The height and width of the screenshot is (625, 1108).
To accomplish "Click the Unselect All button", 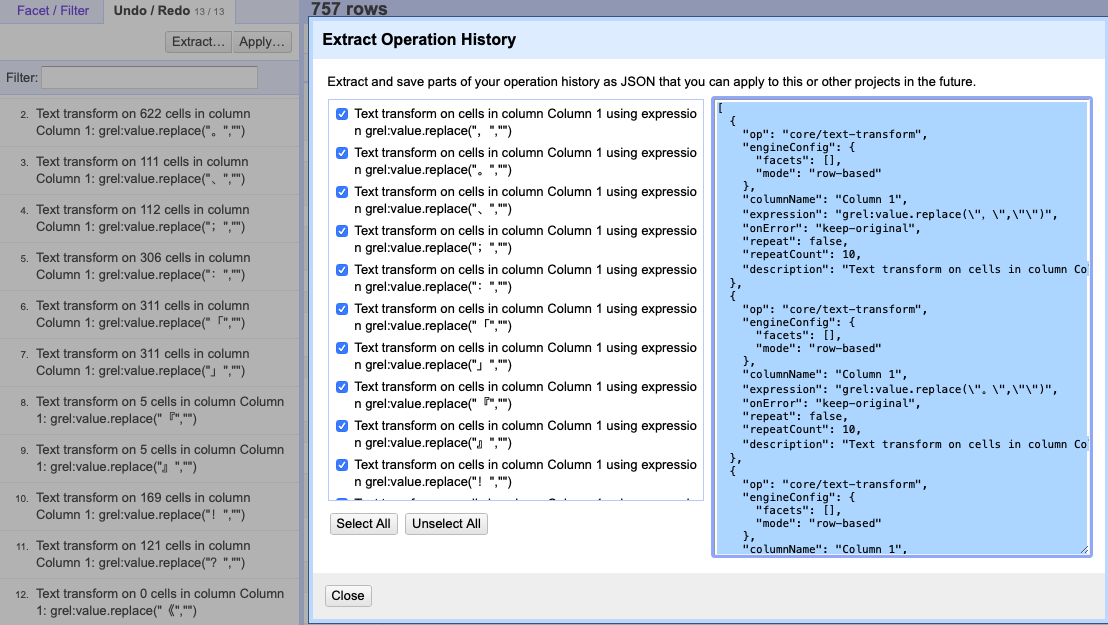I will [x=446, y=524].
